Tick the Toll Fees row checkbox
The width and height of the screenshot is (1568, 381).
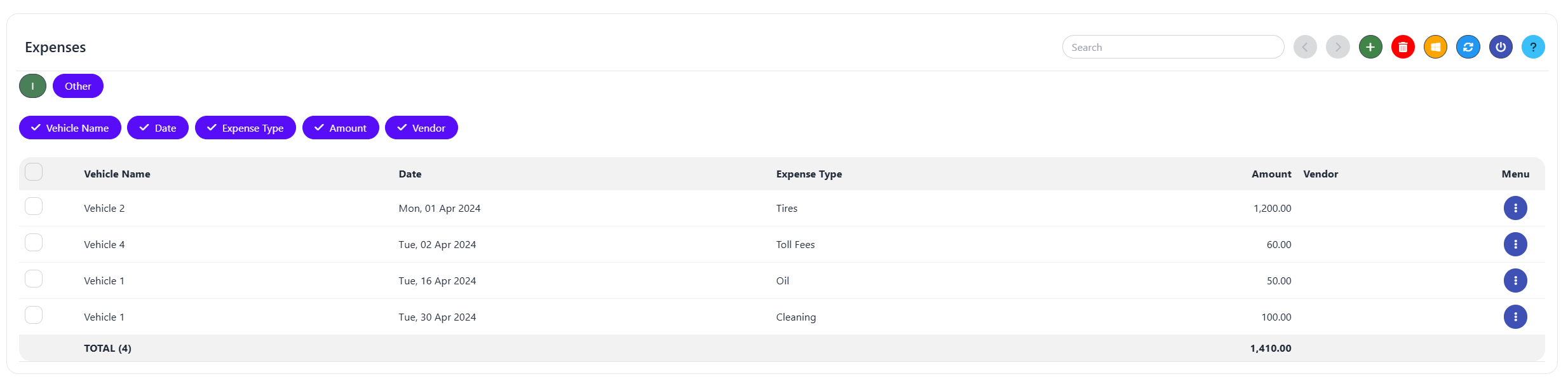34,242
